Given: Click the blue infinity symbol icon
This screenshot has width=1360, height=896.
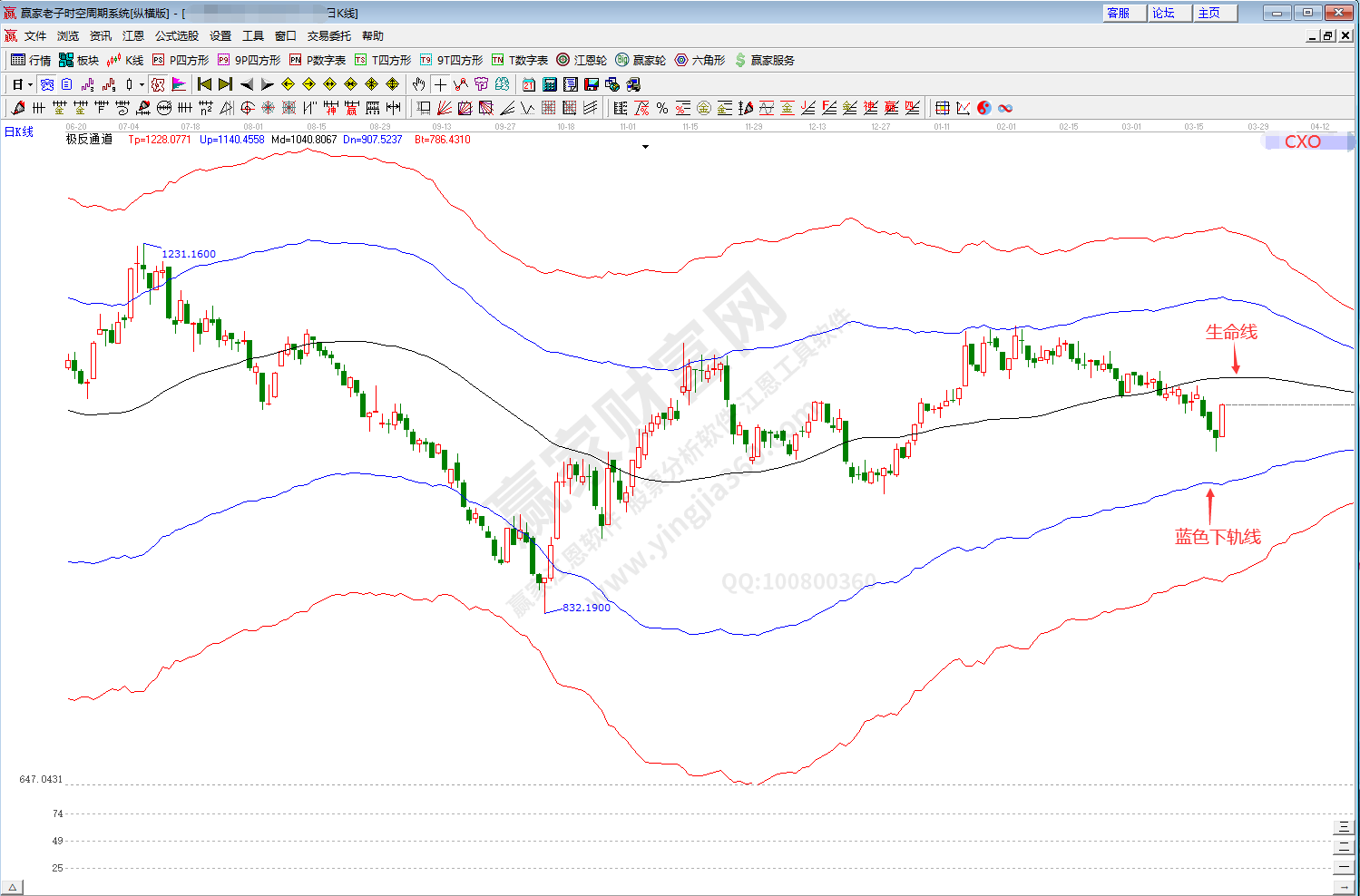Looking at the screenshot, I should [1005, 108].
